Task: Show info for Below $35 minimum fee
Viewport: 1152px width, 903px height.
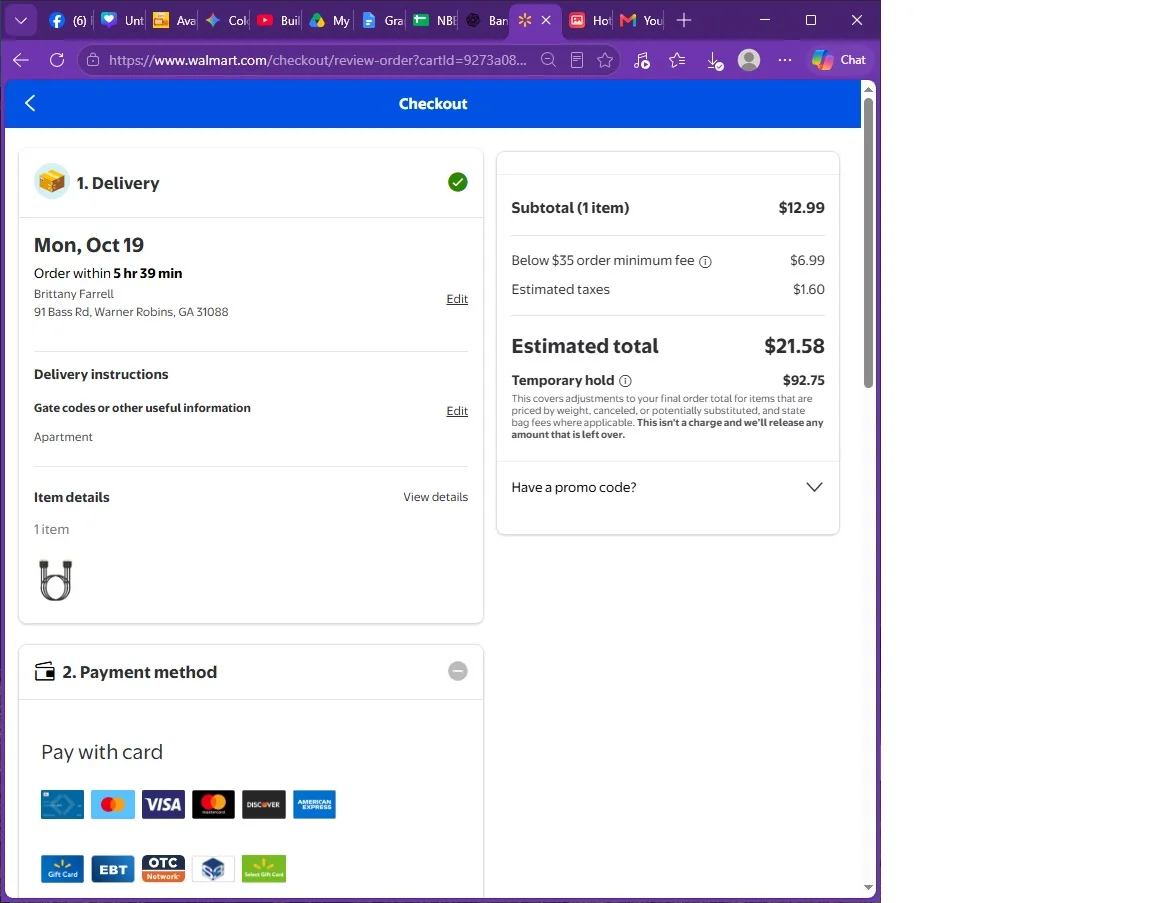Action: 705,262
